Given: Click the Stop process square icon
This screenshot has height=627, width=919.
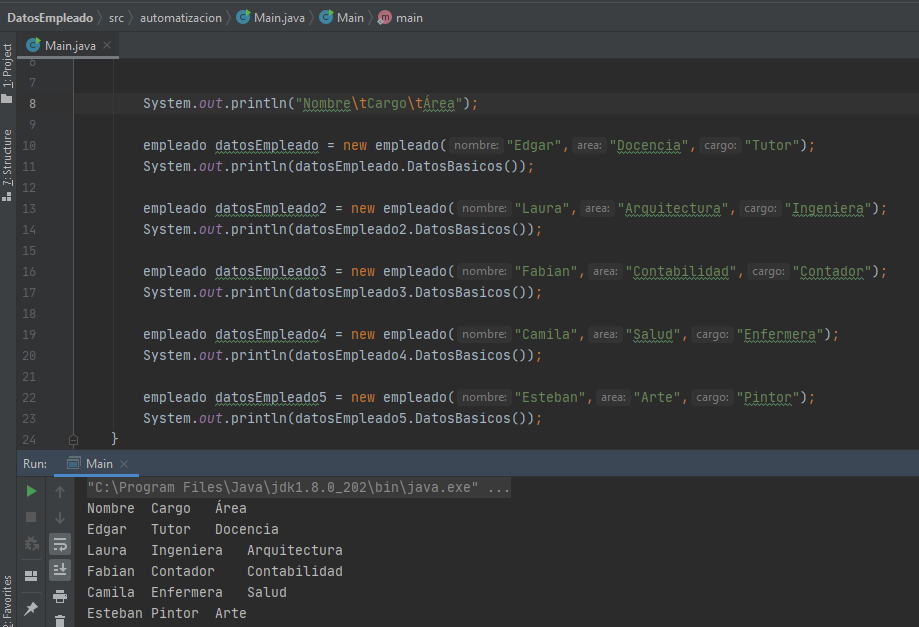Looking at the screenshot, I should [31, 517].
